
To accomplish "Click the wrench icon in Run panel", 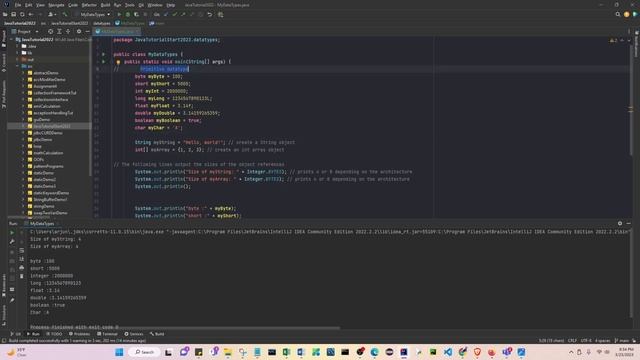I will pyautogui.click(x=12, y=241).
